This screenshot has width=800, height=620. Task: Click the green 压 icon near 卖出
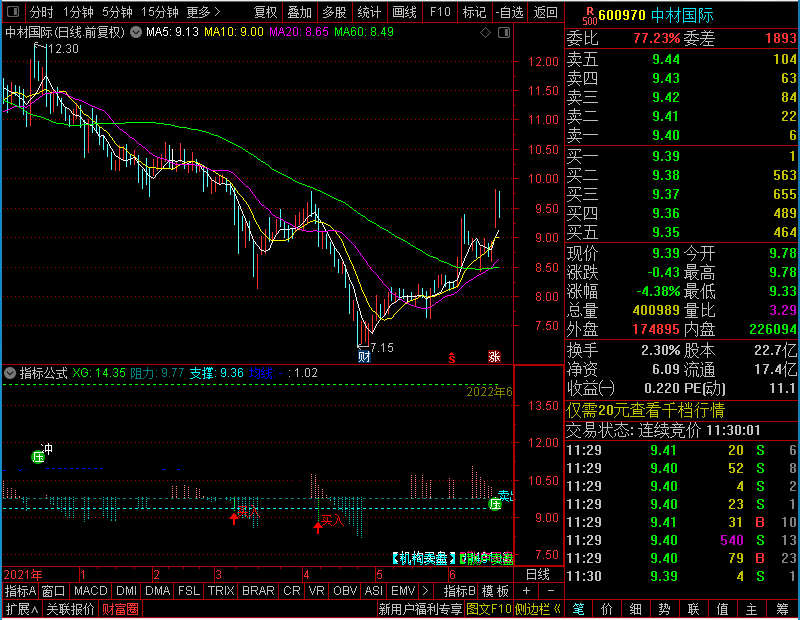click(x=495, y=504)
